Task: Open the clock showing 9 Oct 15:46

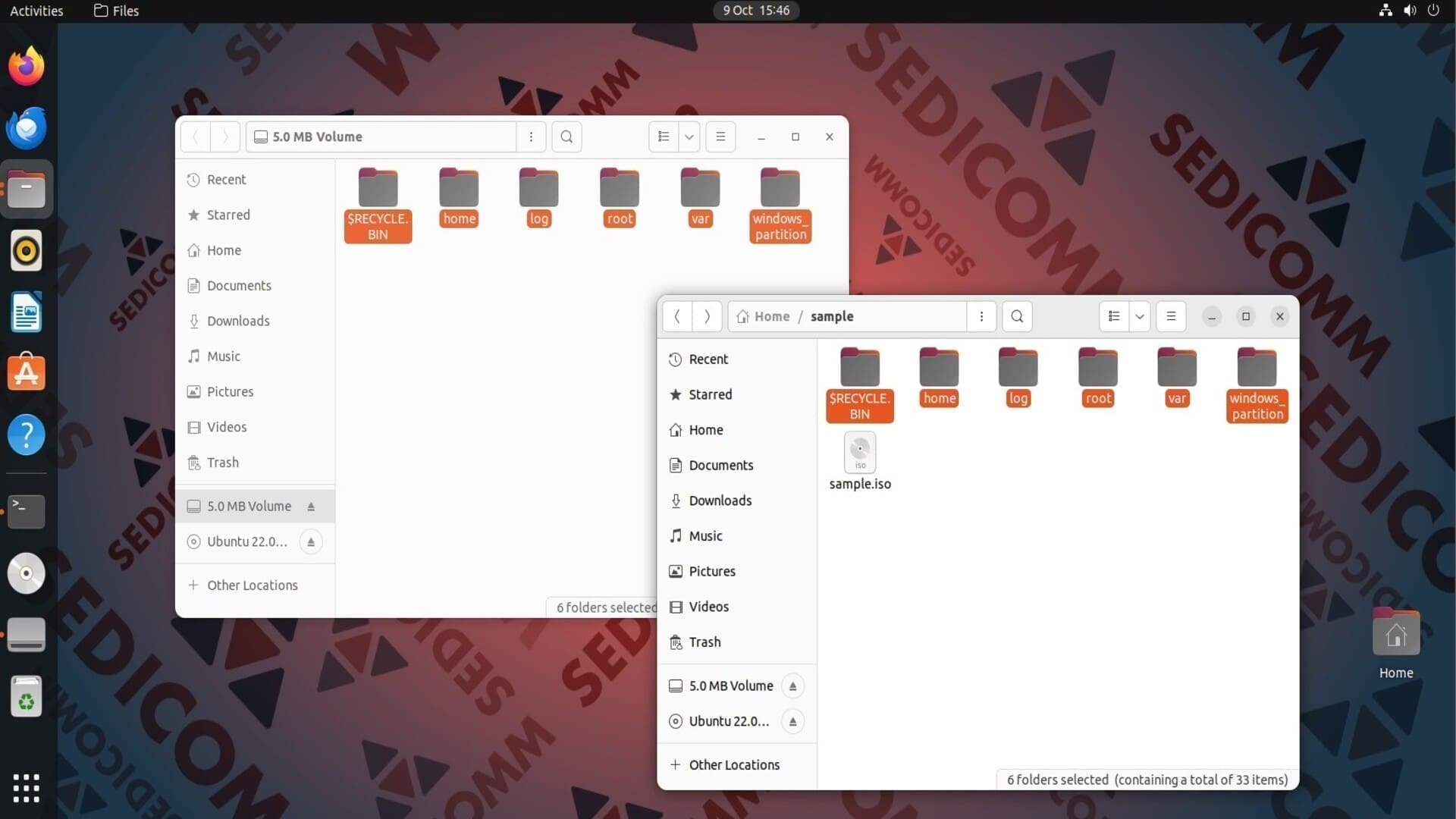Action: 756,11
